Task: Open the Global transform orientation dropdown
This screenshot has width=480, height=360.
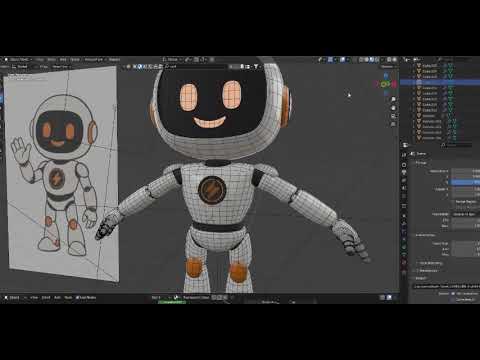Action: tap(172, 60)
